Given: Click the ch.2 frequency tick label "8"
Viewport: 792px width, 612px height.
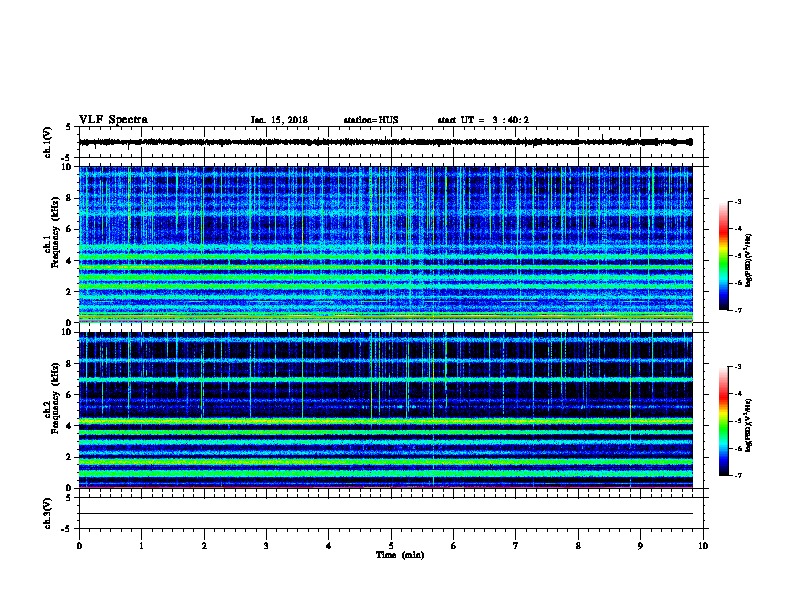Looking at the screenshot, I should [70, 364].
